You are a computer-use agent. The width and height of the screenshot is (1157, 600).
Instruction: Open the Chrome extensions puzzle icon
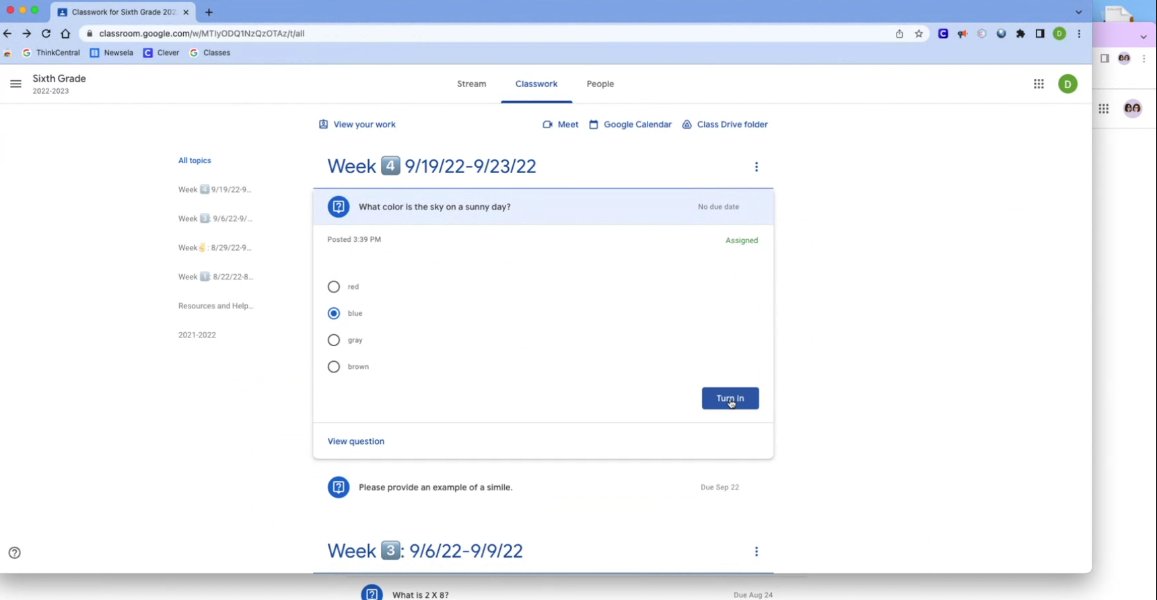pyautogui.click(x=1020, y=33)
